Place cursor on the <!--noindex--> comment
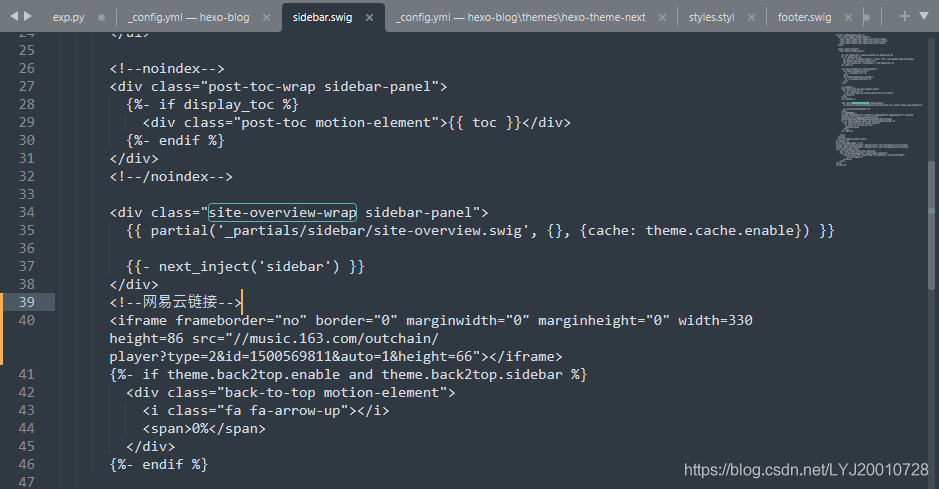Viewport: 939px width, 489px height. coord(167,68)
